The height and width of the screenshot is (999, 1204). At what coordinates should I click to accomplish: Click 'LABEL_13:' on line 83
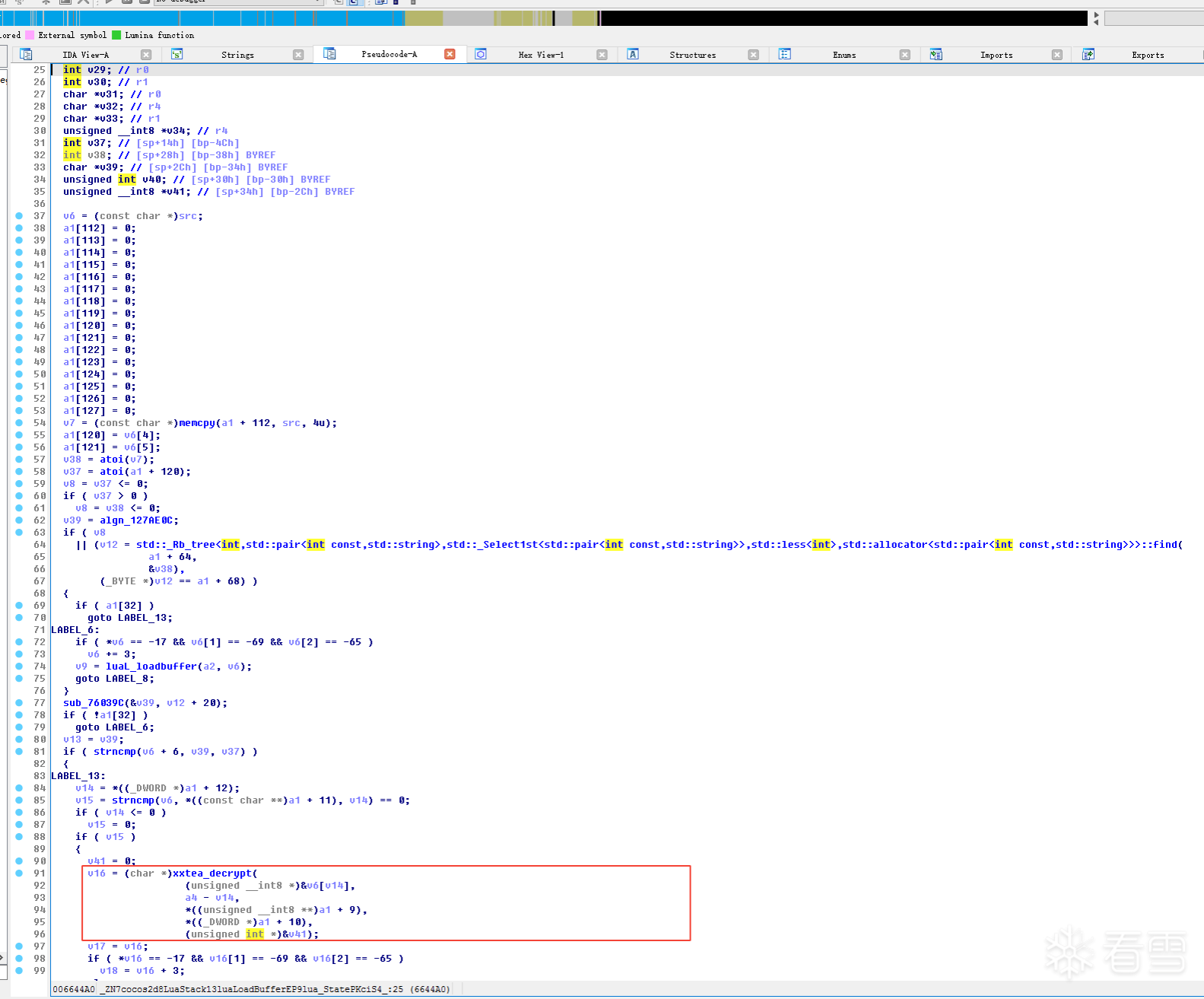coord(78,776)
